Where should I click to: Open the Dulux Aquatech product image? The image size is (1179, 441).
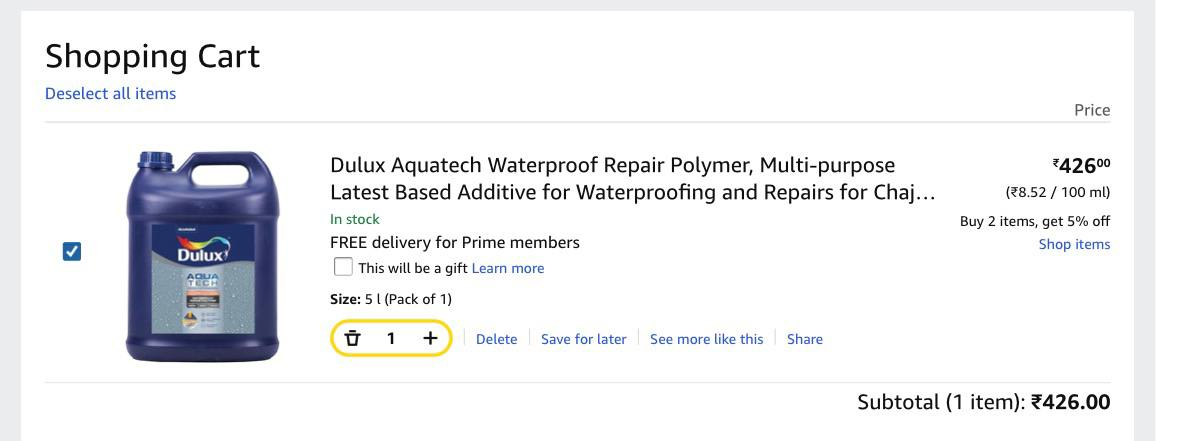click(203, 255)
